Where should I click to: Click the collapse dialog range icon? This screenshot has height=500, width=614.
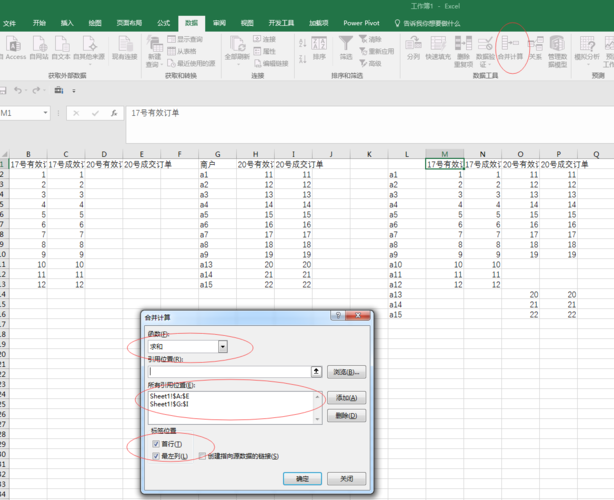tap(316, 372)
